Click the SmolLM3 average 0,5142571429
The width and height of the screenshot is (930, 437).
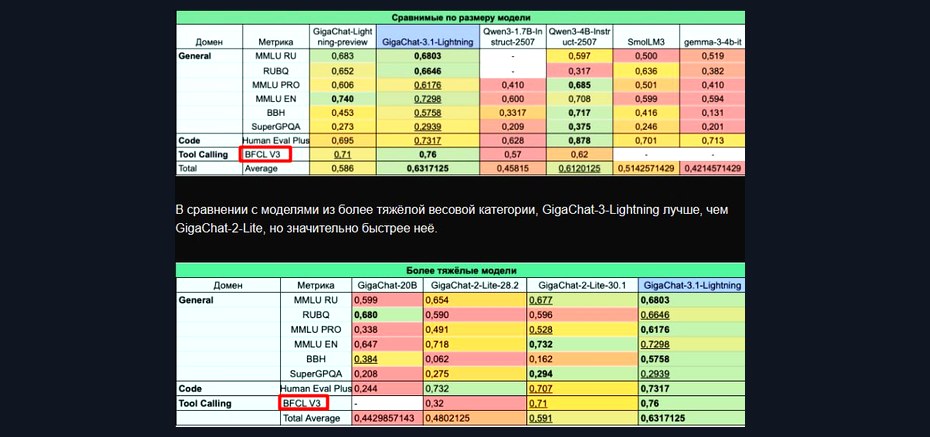pos(646,168)
